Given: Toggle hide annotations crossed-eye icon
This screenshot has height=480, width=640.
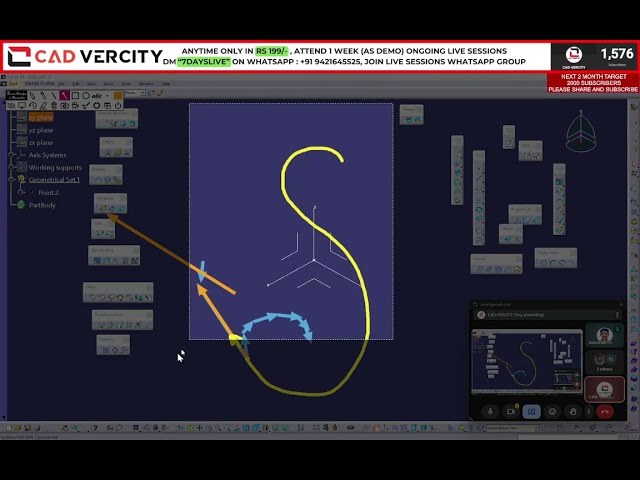Looking at the screenshot, I should 11,106.
